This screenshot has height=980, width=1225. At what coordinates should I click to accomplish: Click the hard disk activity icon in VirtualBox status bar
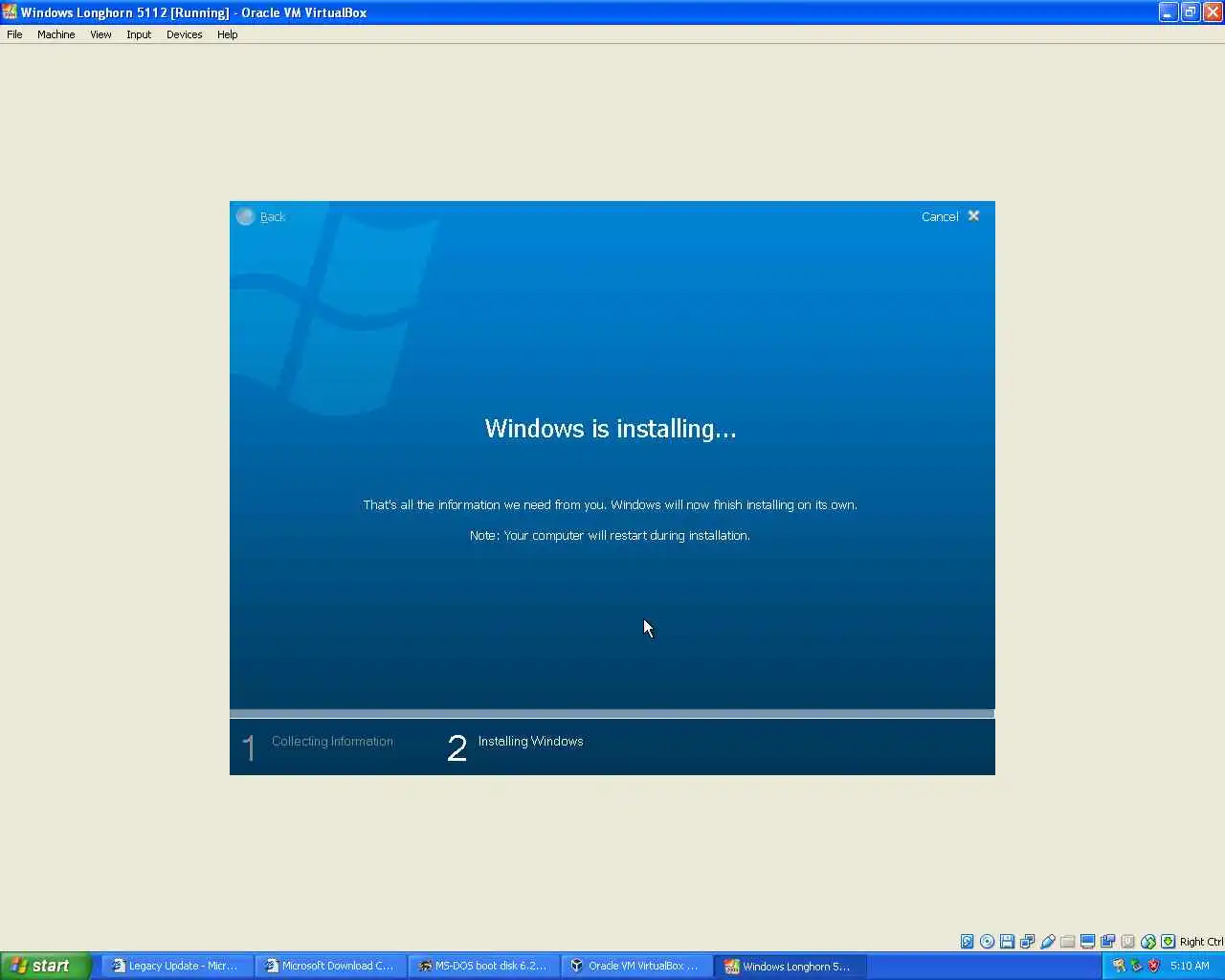point(967,942)
